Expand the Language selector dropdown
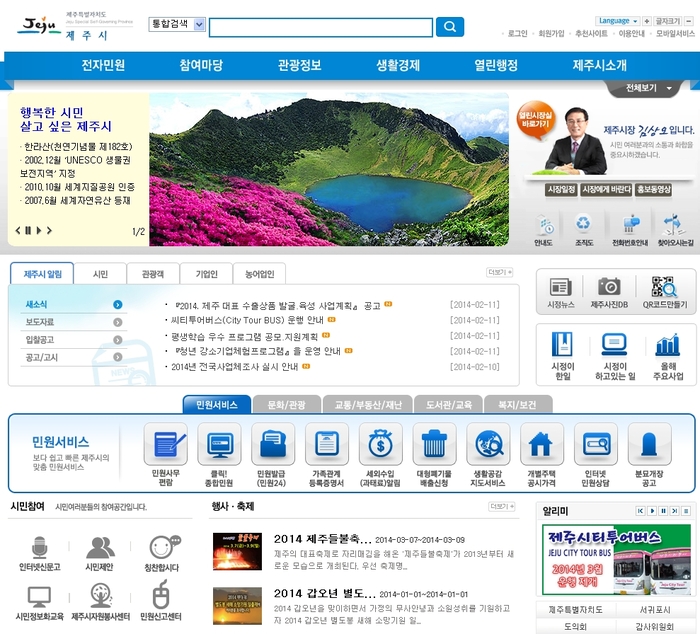 tap(619, 20)
